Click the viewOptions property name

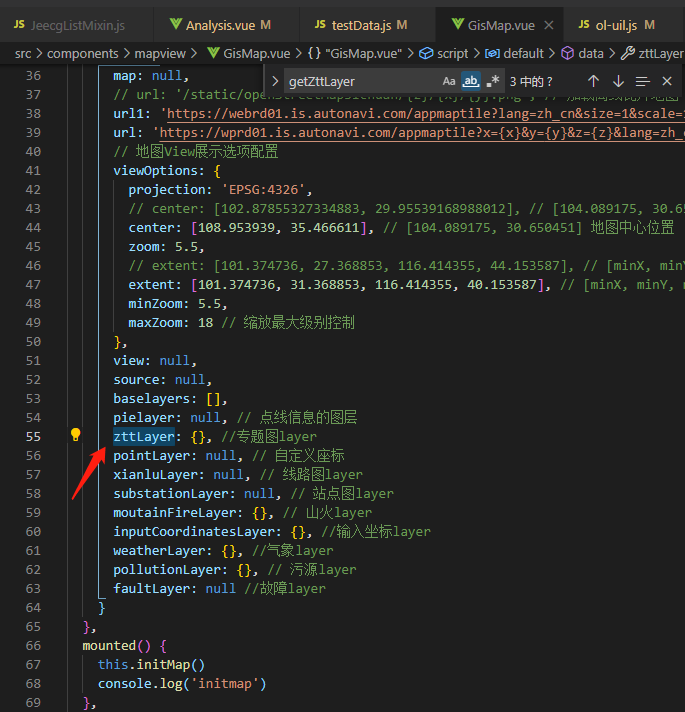[155, 171]
